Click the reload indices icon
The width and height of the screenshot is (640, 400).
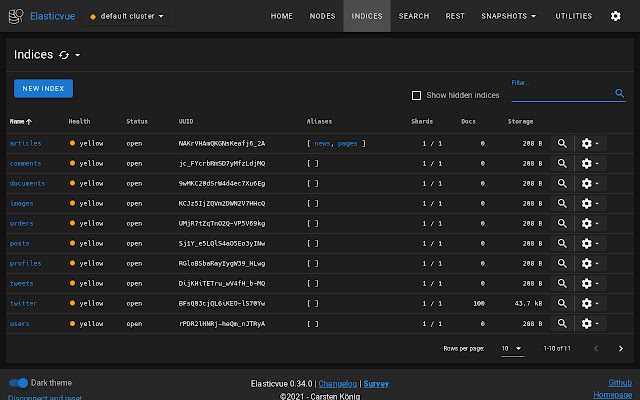[65, 55]
